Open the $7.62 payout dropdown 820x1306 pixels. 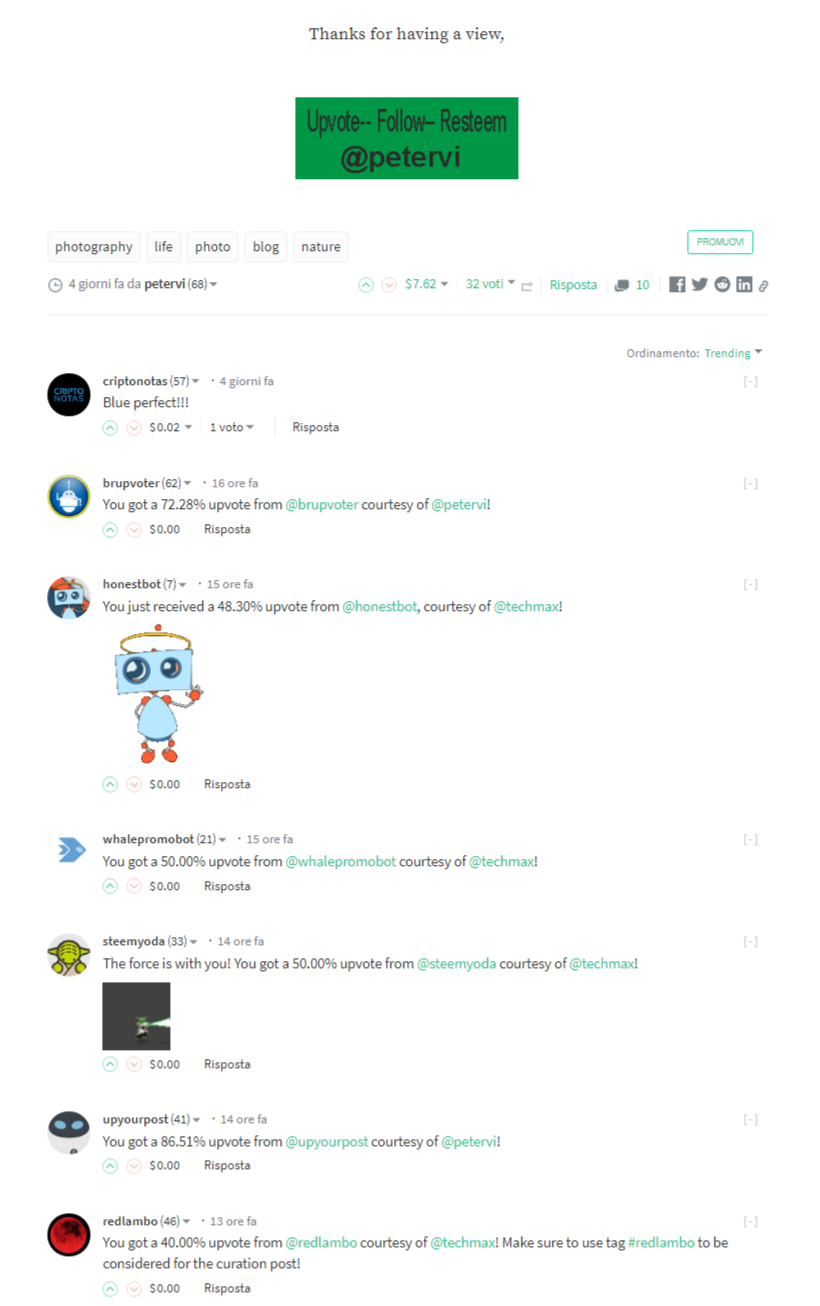427,285
